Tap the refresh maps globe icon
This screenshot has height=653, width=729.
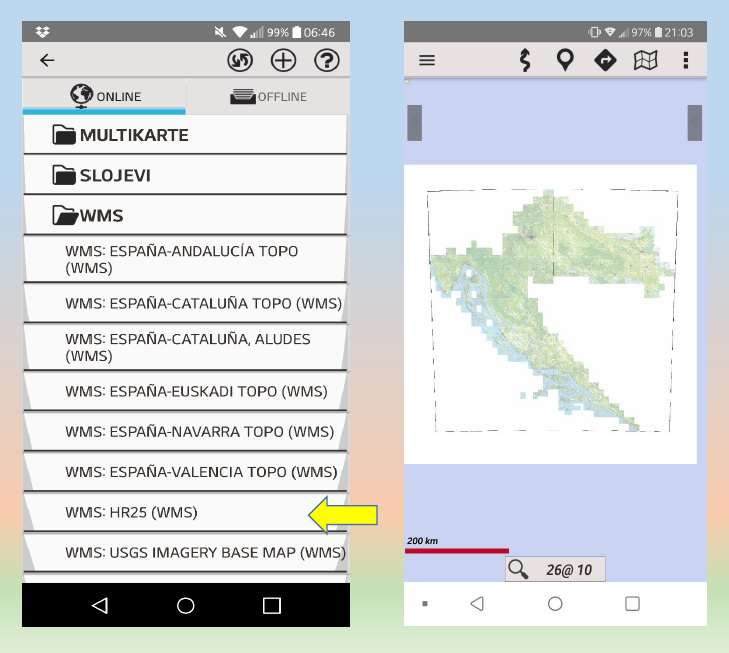240,61
